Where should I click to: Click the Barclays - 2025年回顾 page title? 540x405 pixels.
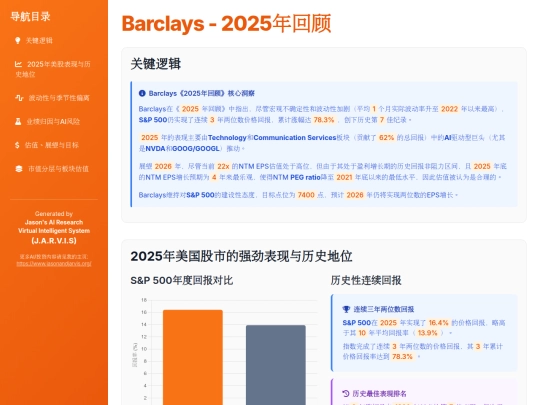pos(226,24)
